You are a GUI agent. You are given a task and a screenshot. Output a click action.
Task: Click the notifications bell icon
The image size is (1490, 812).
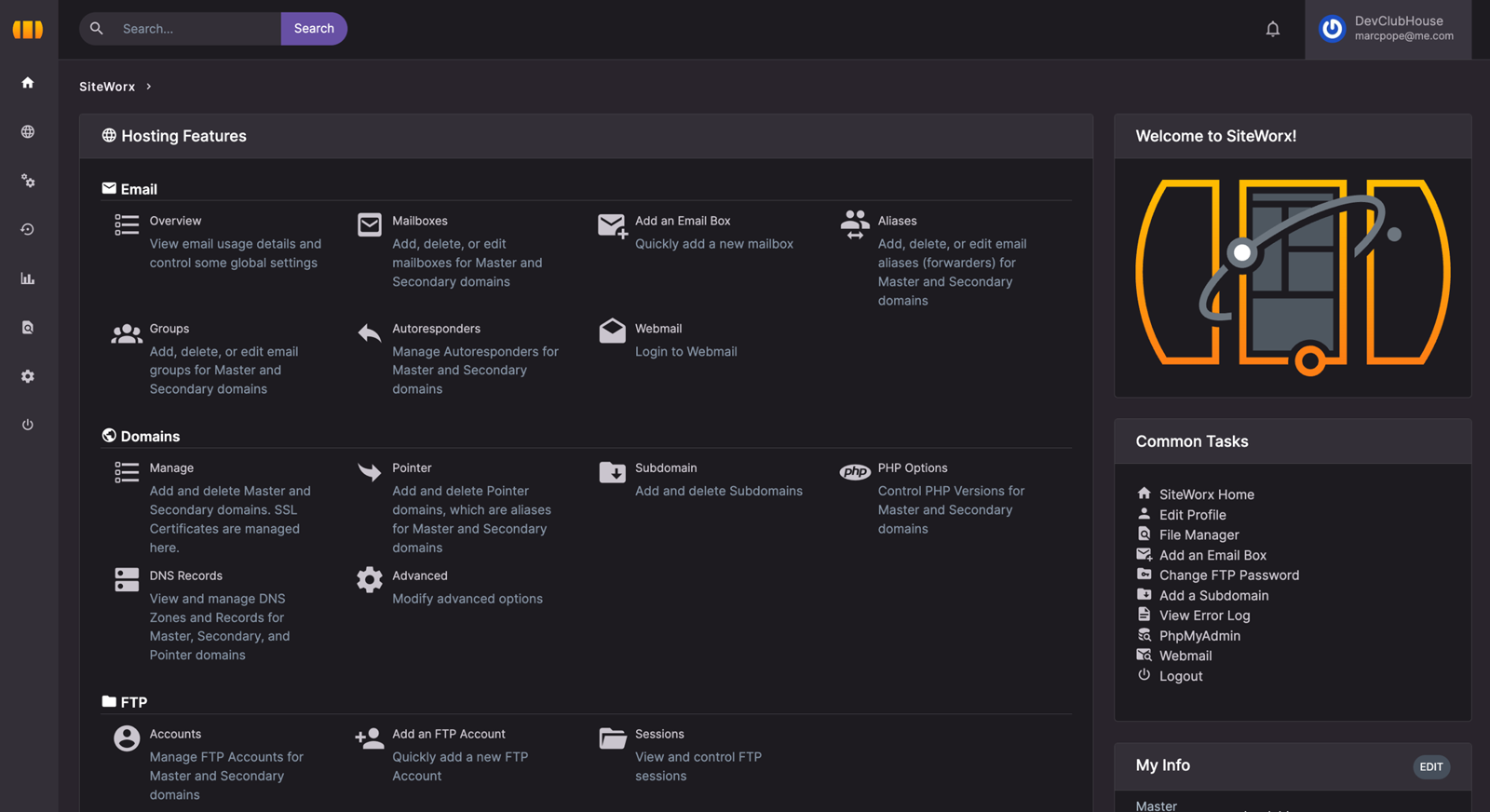[1272, 29]
